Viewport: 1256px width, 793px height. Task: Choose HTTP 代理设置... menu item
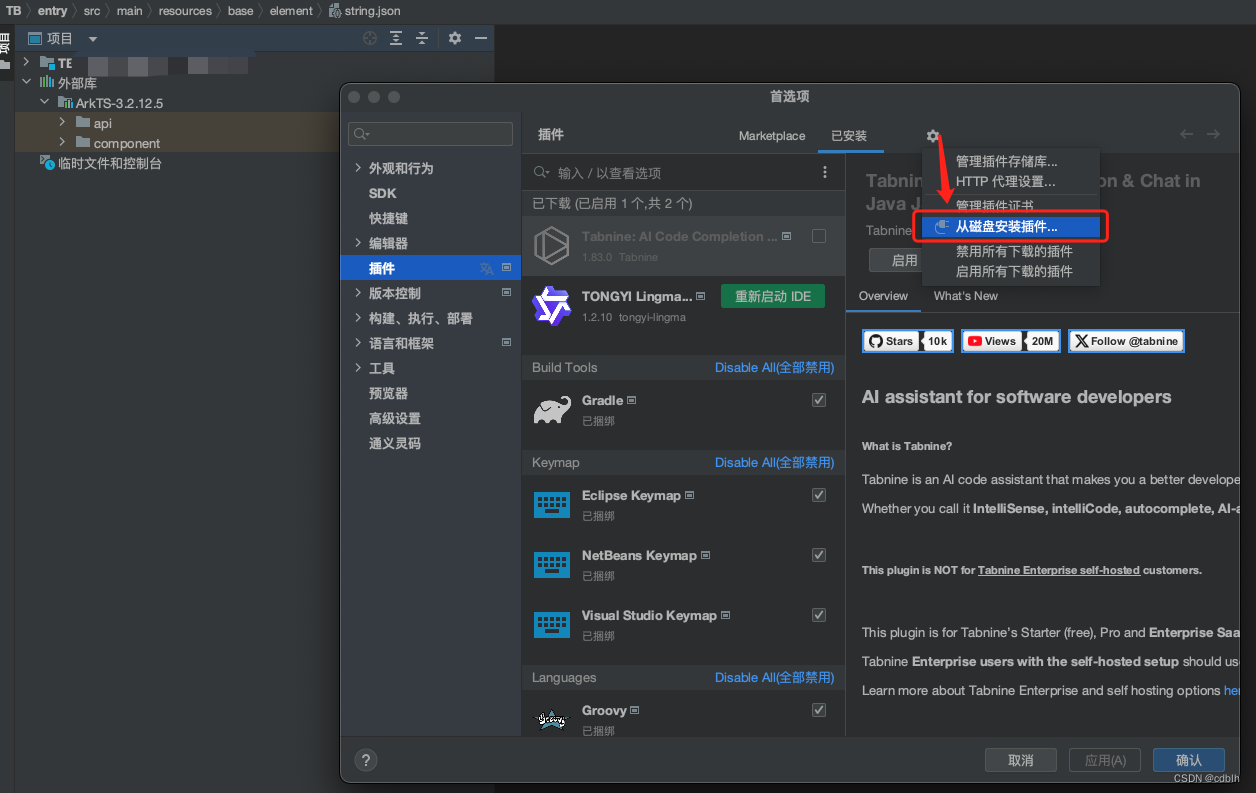(1011, 181)
